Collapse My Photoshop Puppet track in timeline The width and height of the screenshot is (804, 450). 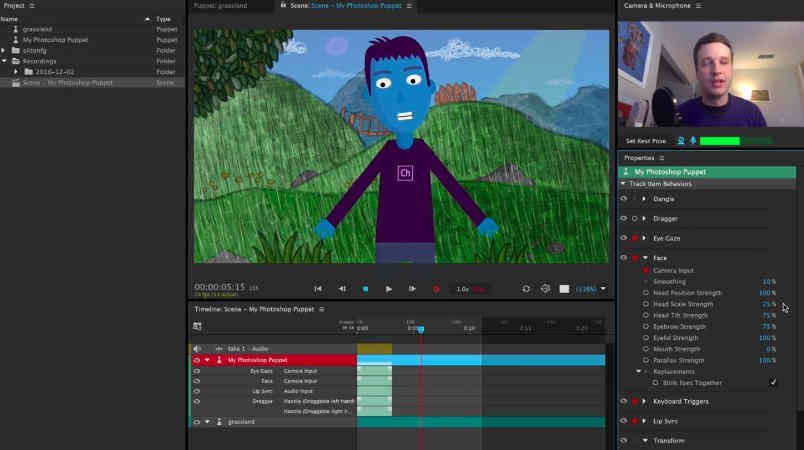pos(207,360)
